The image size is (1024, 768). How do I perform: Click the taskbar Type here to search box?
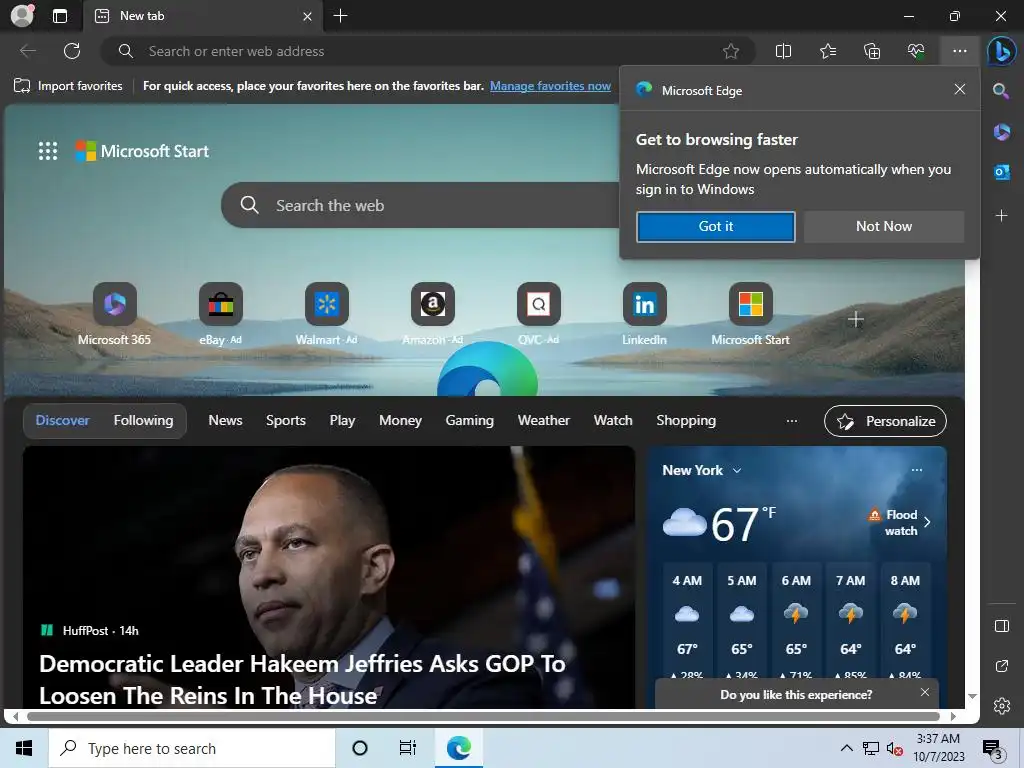(x=192, y=748)
